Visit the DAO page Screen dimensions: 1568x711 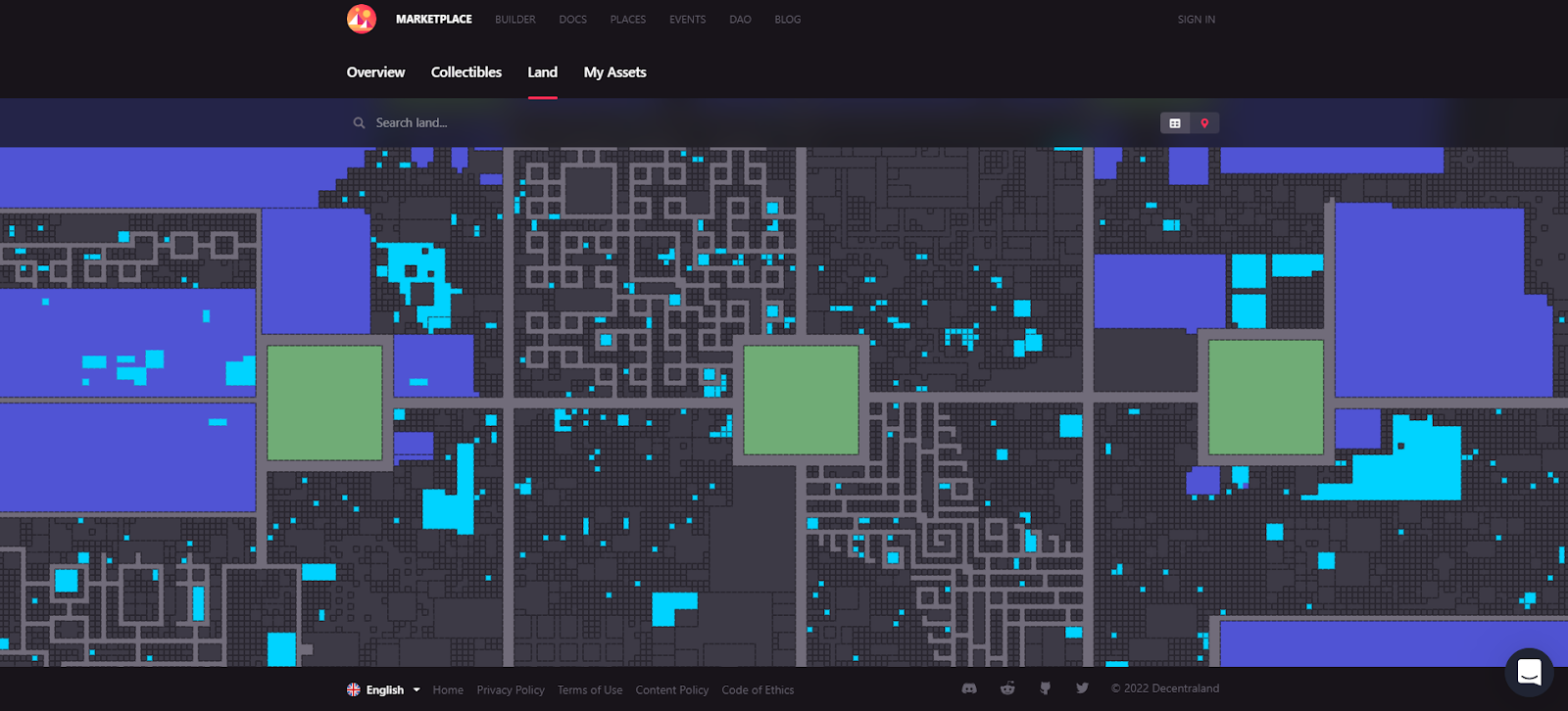tap(741, 20)
